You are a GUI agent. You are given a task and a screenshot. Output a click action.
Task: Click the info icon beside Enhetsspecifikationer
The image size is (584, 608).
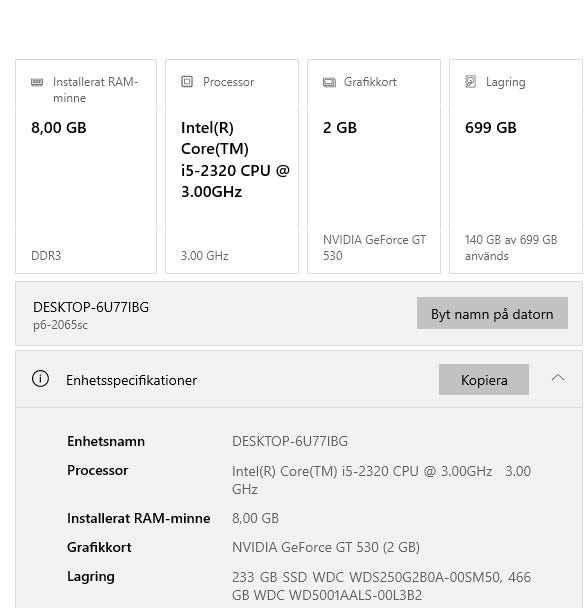coord(40,379)
